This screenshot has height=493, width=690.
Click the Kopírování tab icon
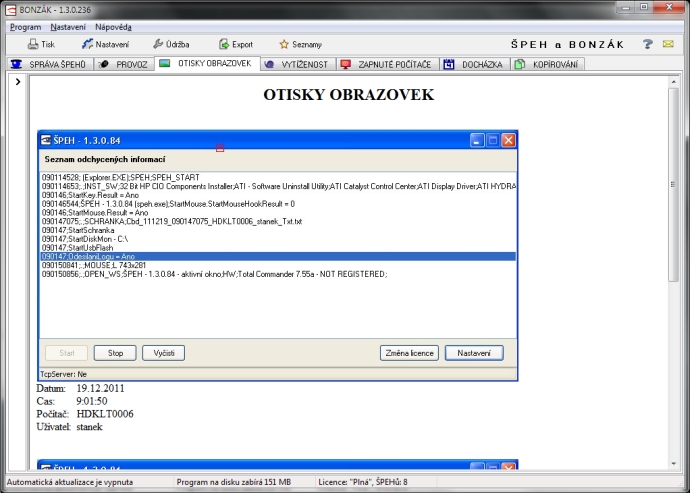coord(520,64)
